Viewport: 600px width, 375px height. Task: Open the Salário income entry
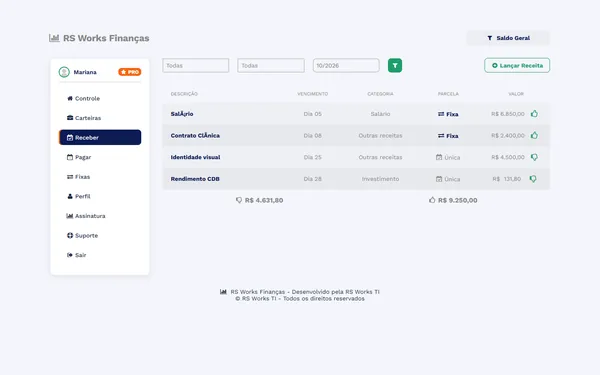point(182,114)
